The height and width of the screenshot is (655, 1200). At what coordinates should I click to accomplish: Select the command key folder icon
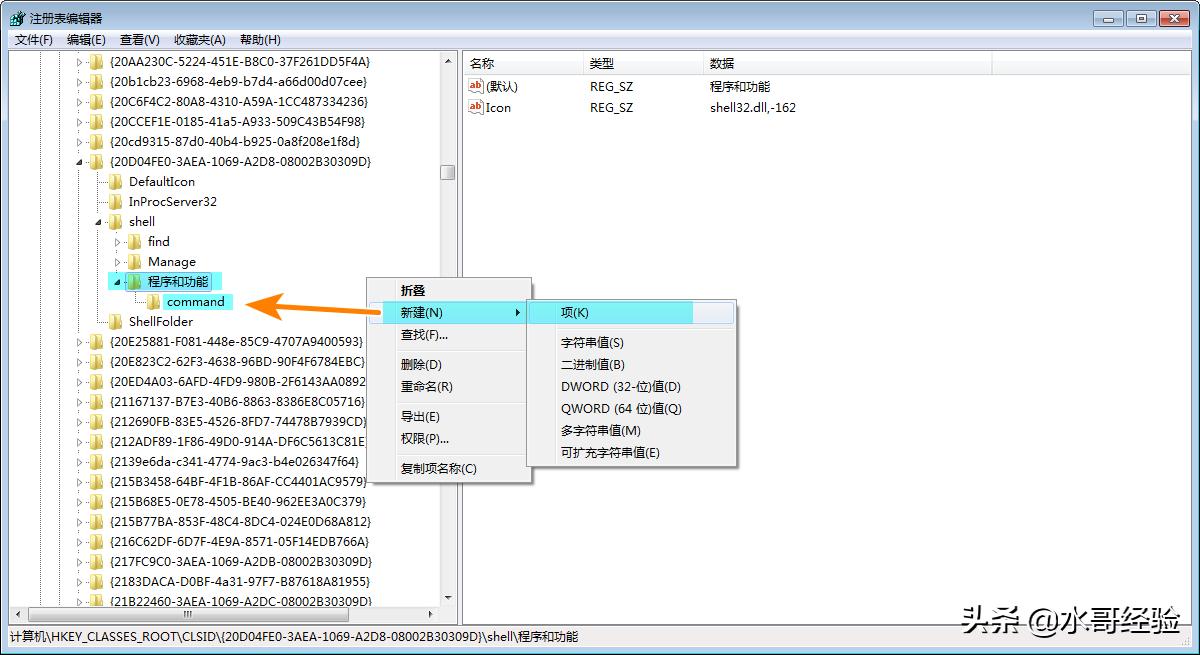[x=152, y=301]
